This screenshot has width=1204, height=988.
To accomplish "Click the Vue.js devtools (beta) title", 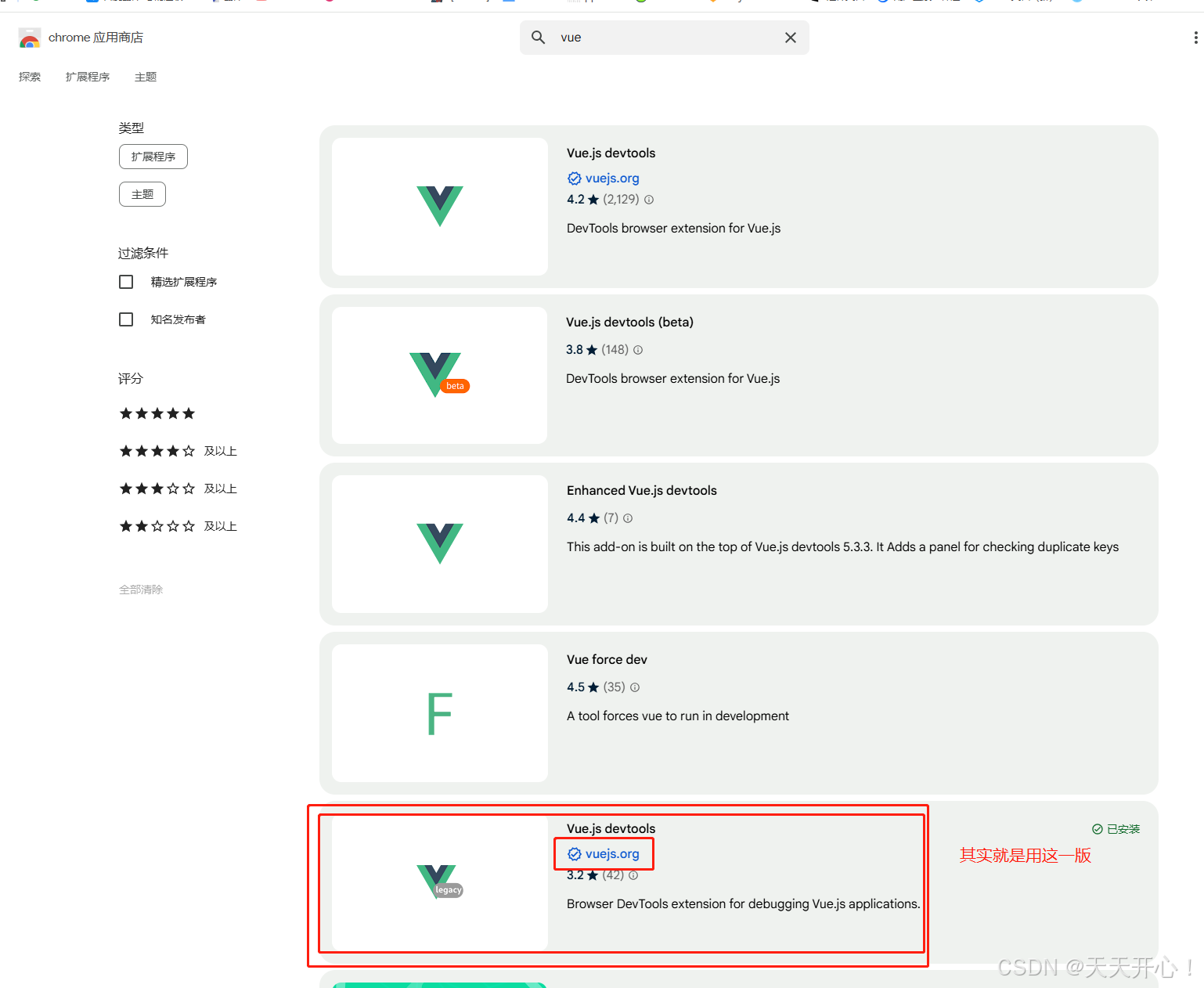I will (629, 323).
